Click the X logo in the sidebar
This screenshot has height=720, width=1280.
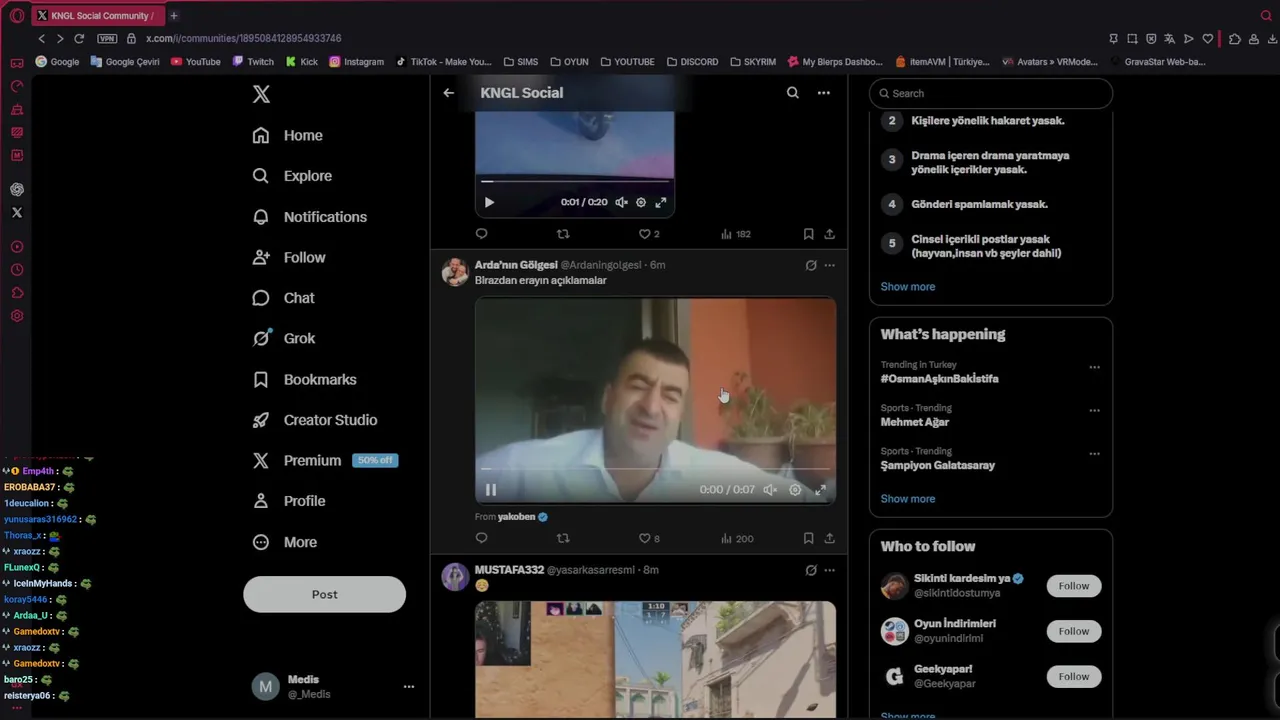261,94
